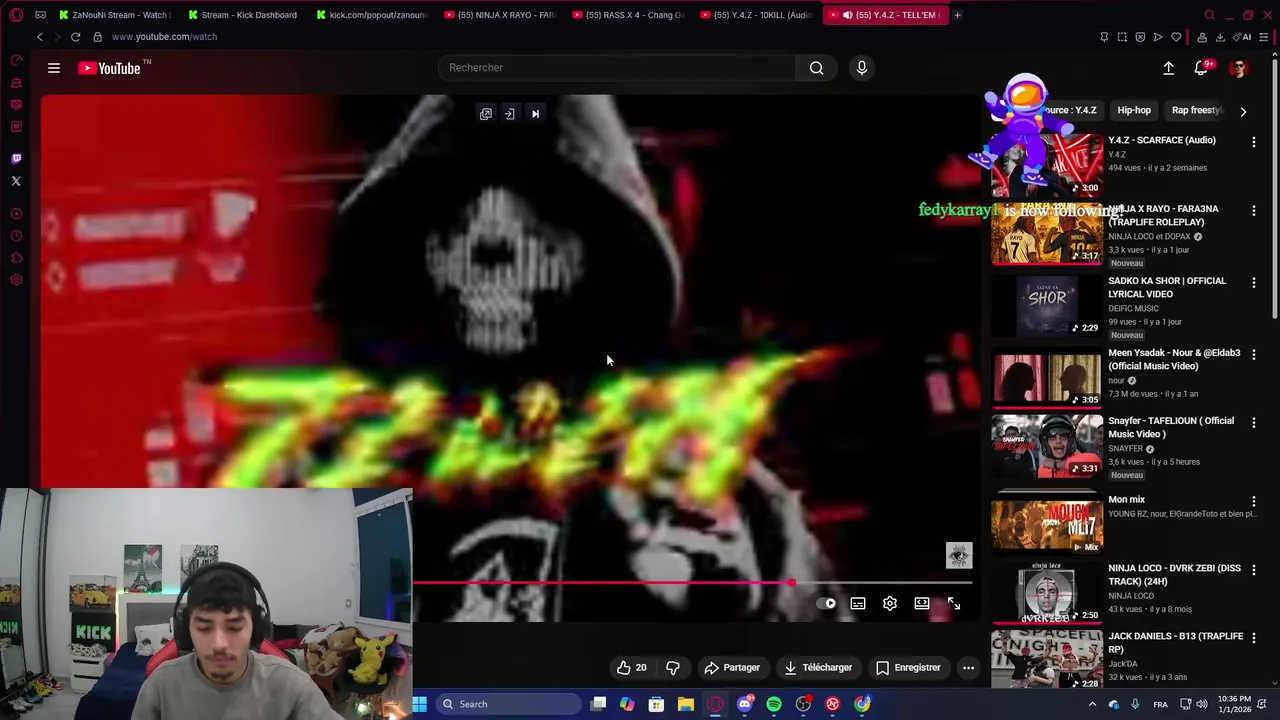Open YouTube notifications bell
The height and width of the screenshot is (720, 1280).
(x=1201, y=68)
